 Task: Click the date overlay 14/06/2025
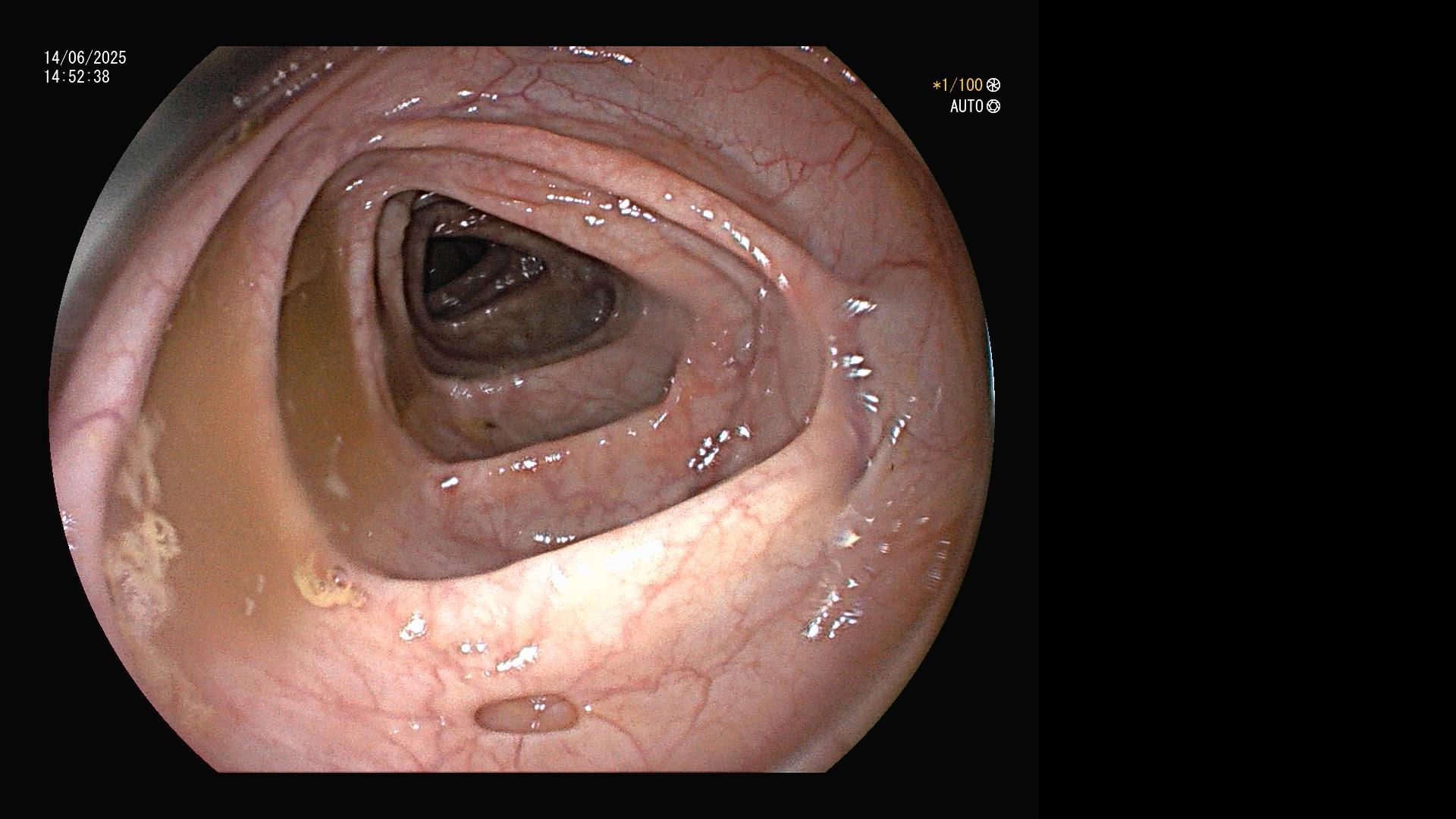point(85,58)
